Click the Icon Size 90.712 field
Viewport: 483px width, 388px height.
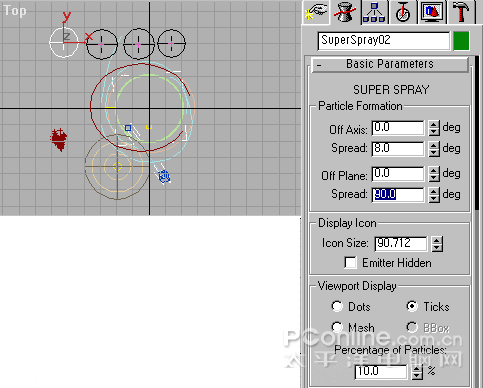pyautogui.click(x=401, y=244)
